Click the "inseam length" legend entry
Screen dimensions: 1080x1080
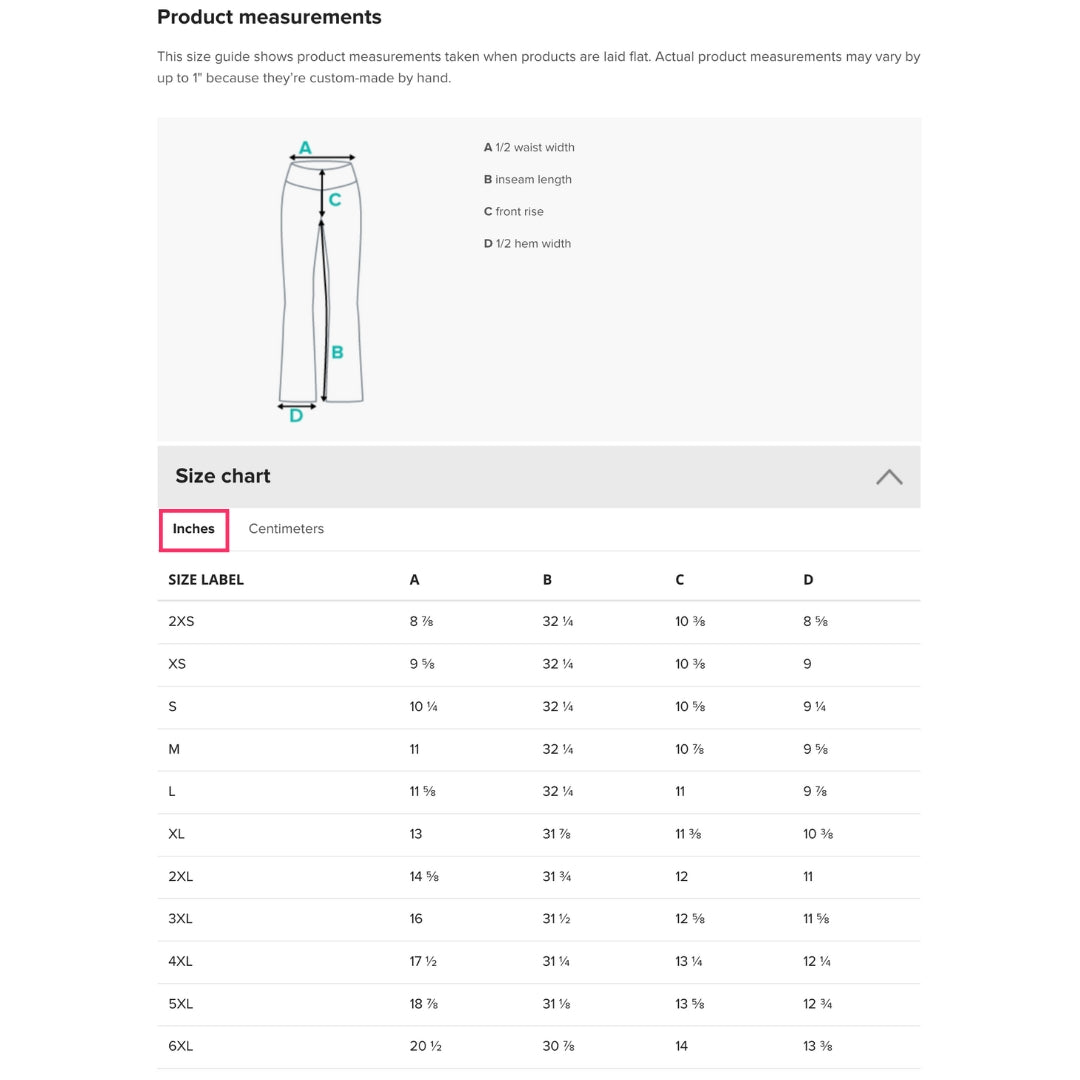528,180
